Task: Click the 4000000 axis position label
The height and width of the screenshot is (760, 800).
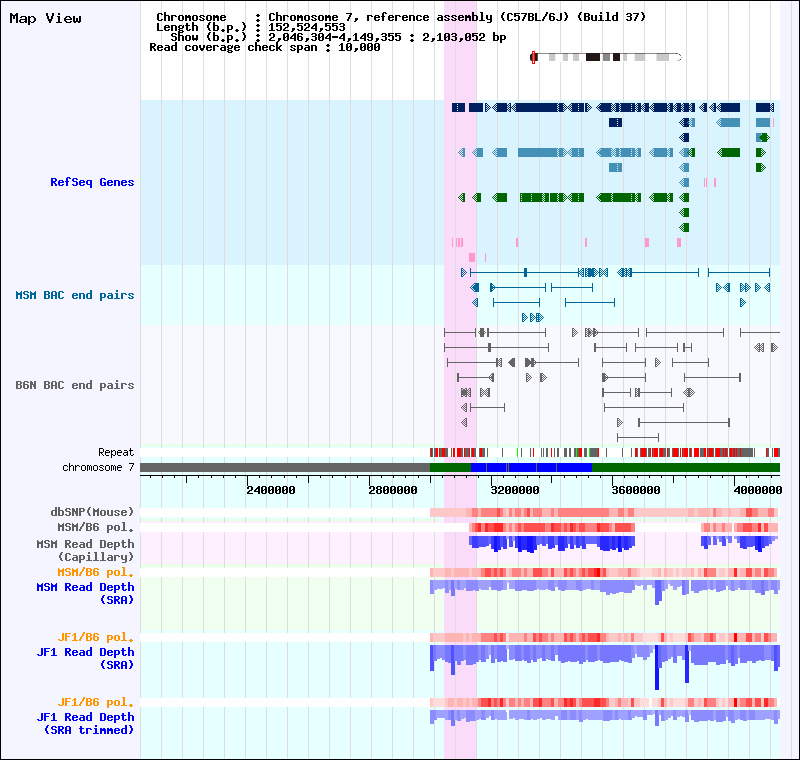Action: pos(758,490)
